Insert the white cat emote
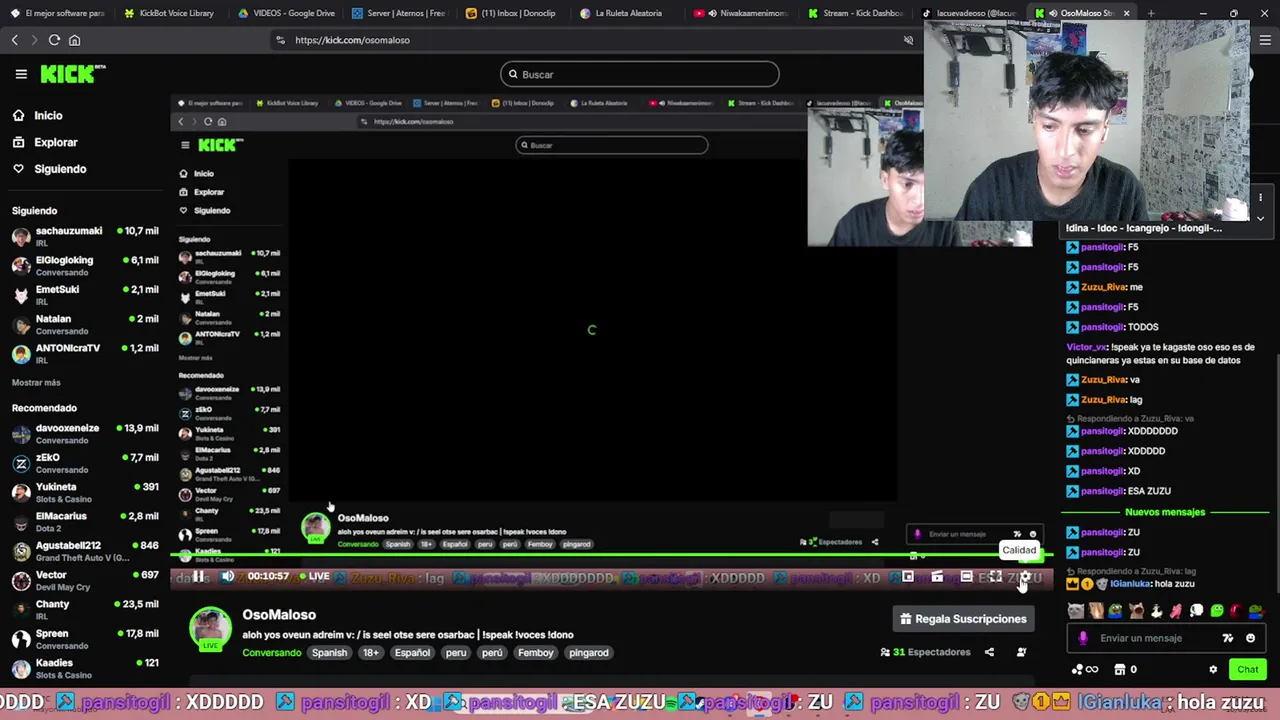1280x720 pixels. point(1076,611)
